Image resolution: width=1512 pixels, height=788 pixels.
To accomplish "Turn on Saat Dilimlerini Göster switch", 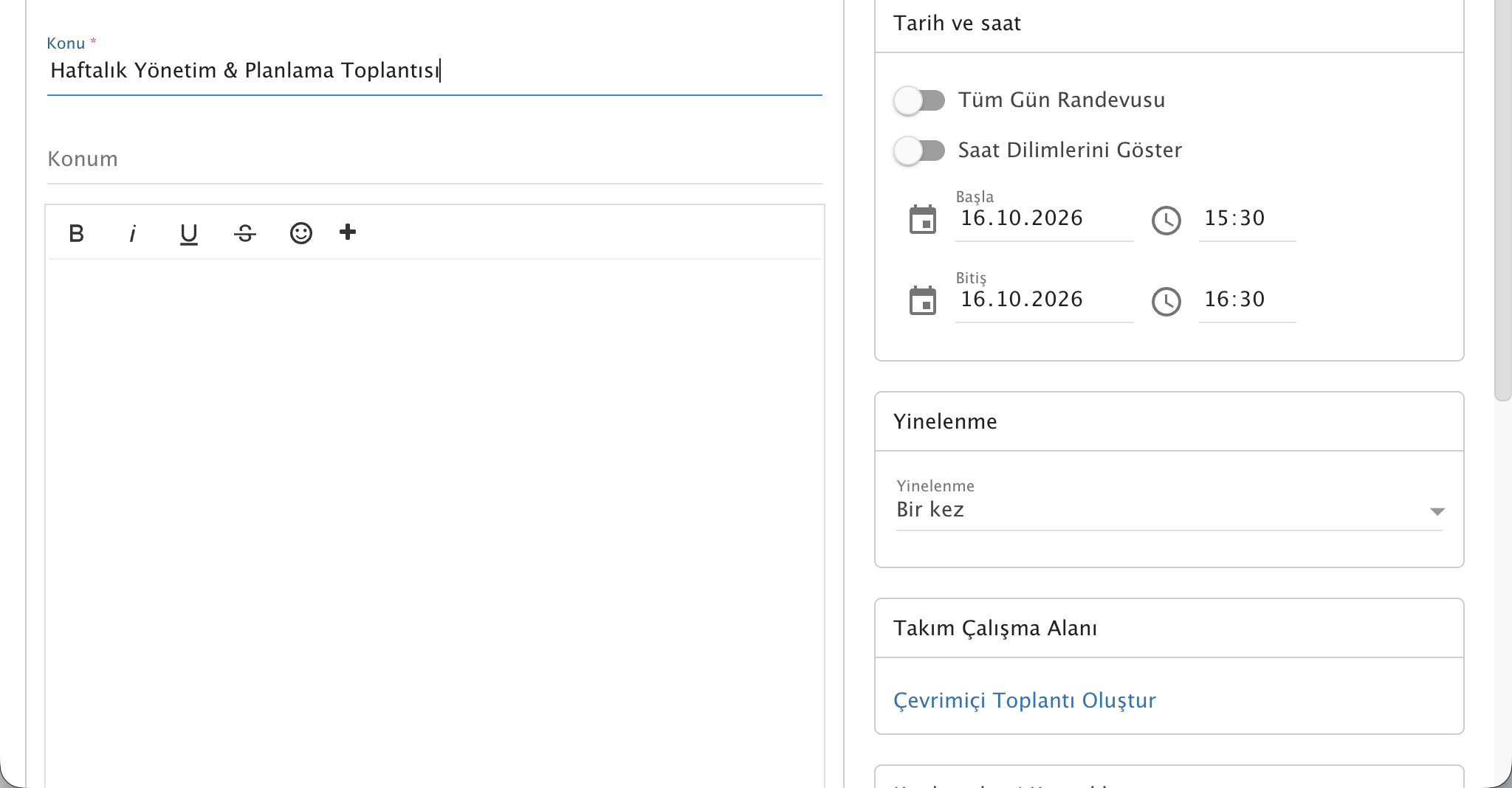I will tap(919, 151).
